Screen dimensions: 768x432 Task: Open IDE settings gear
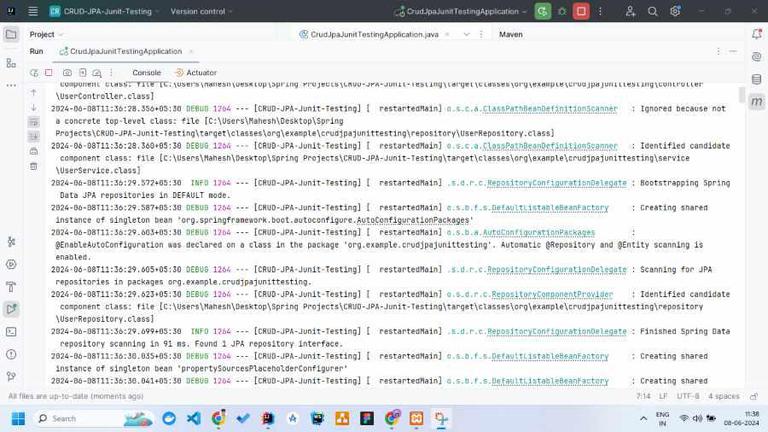pos(675,11)
